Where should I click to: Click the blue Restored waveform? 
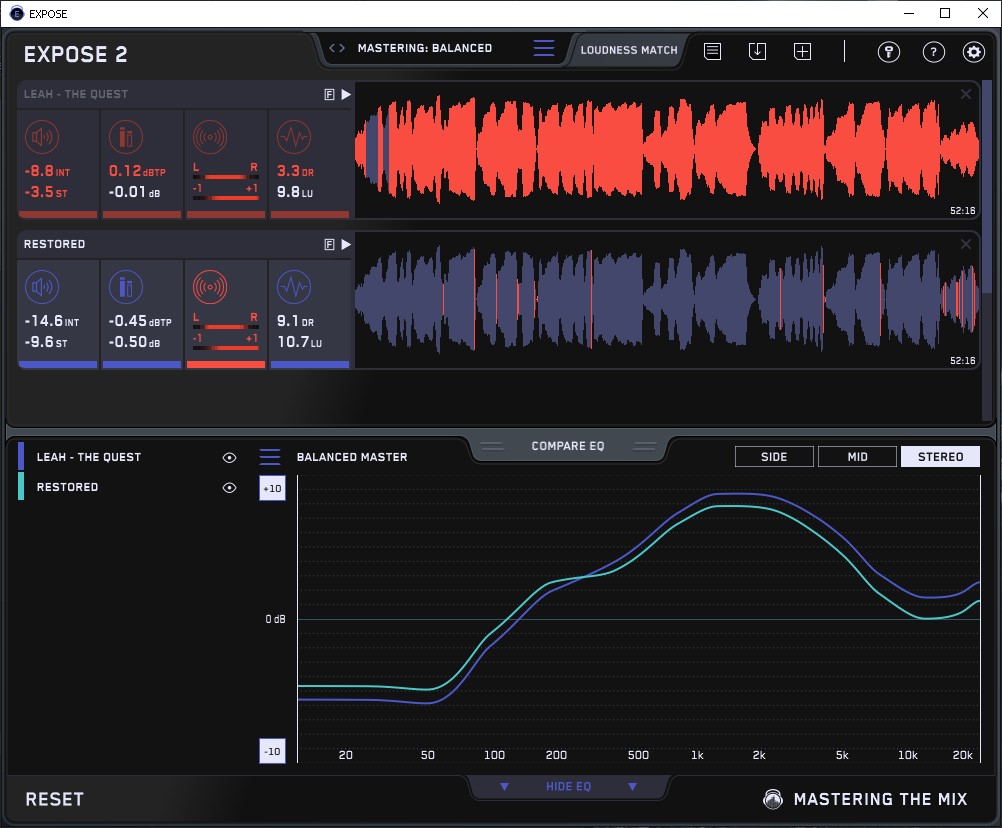[667, 299]
